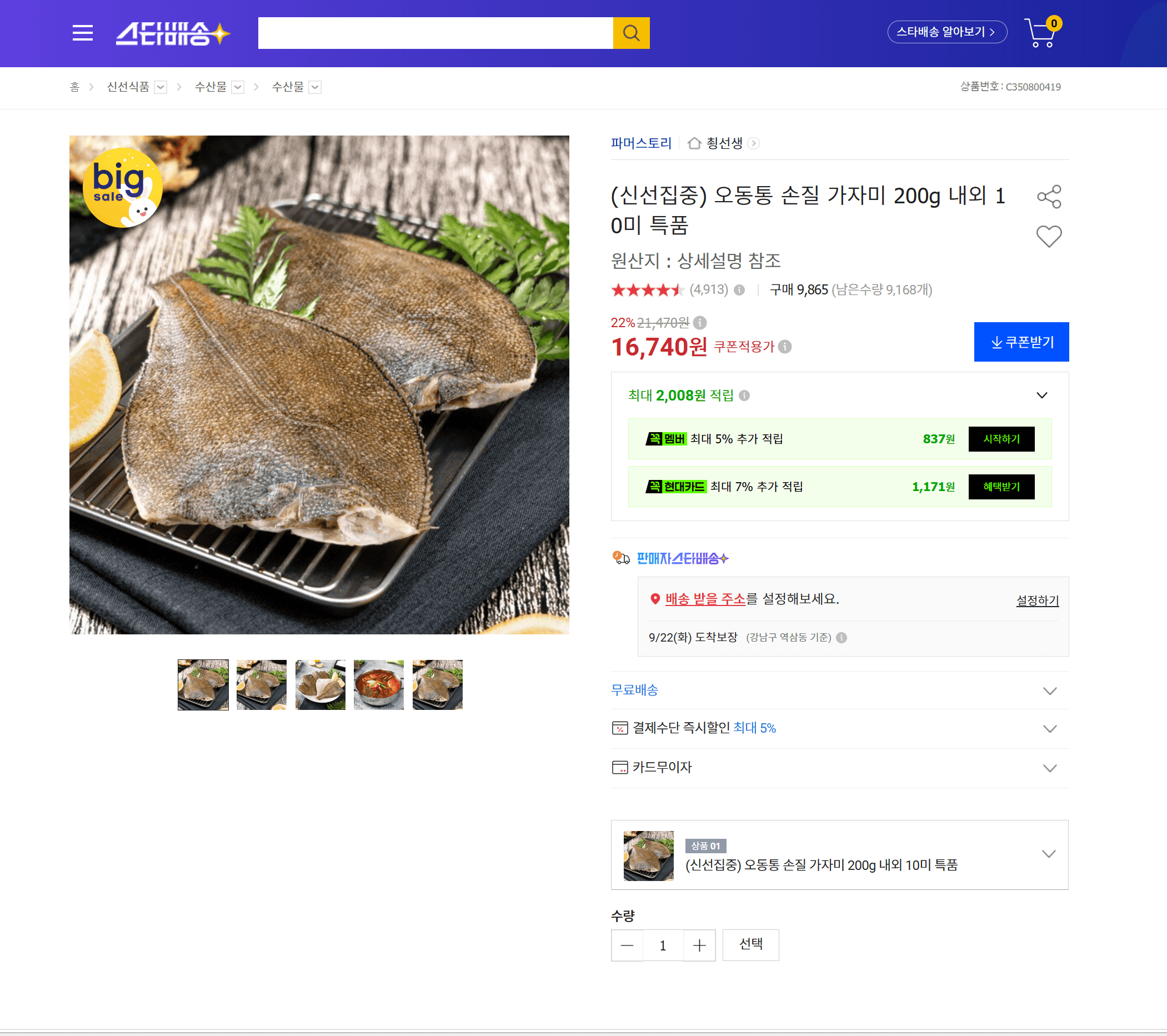Click info icon beside 21,470원 original price
The image size is (1167, 1036).
(x=700, y=323)
